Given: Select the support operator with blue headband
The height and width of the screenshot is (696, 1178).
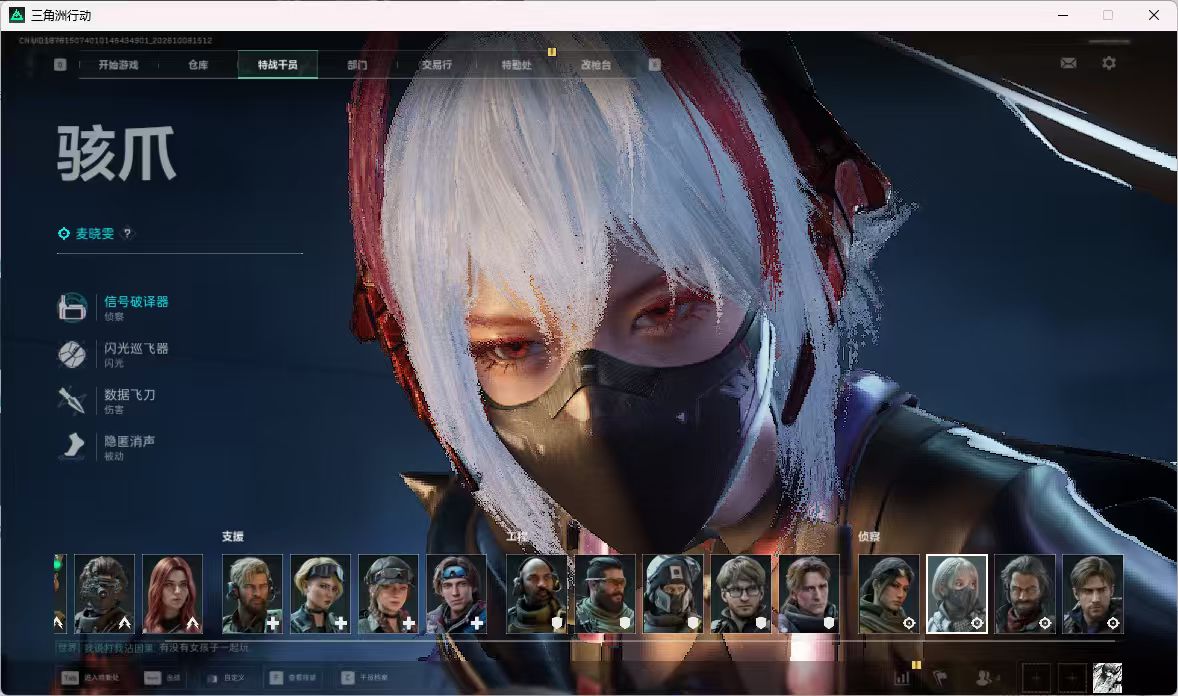Looking at the screenshot, I should tap(456, 594).
